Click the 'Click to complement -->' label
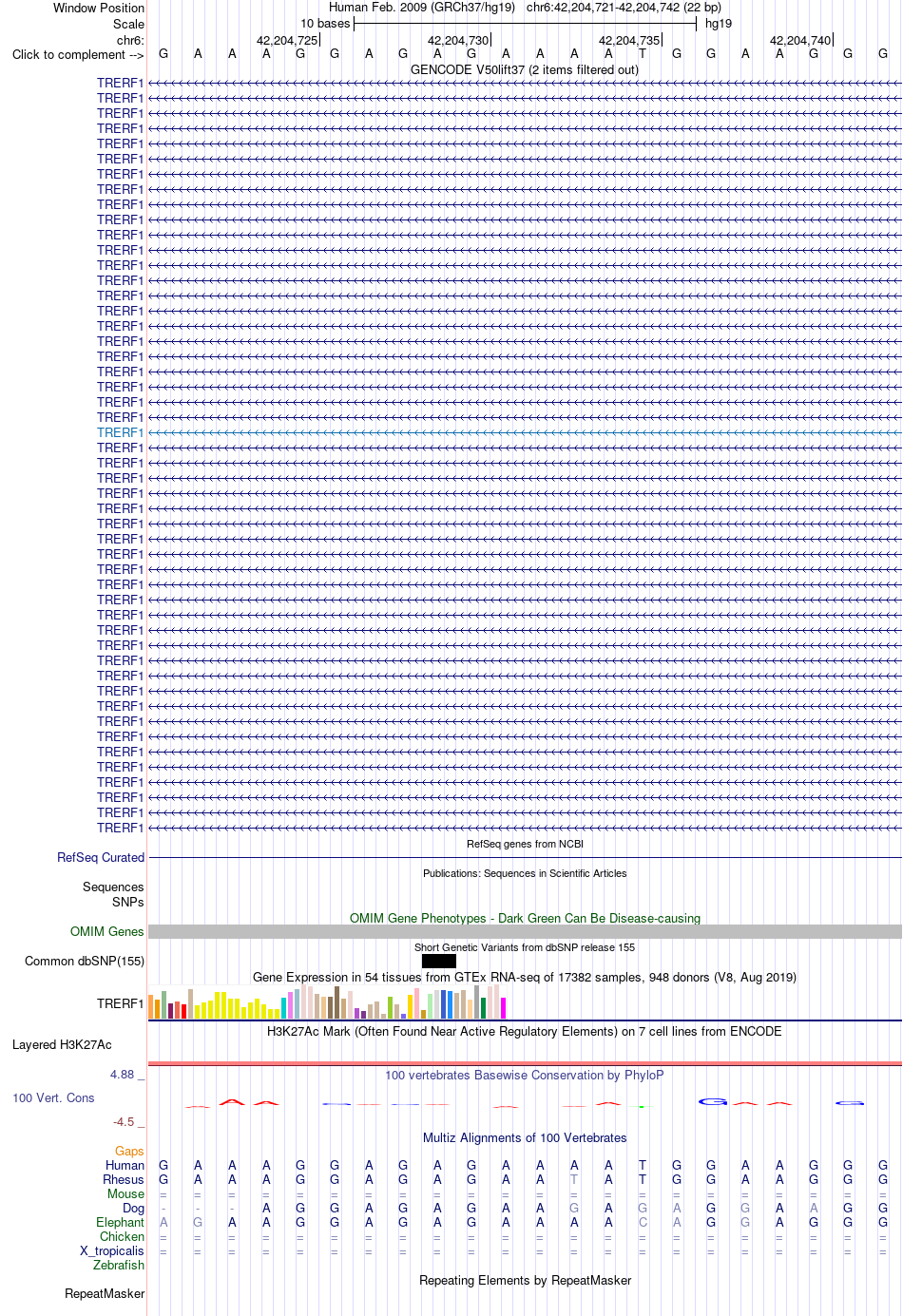 78,55
